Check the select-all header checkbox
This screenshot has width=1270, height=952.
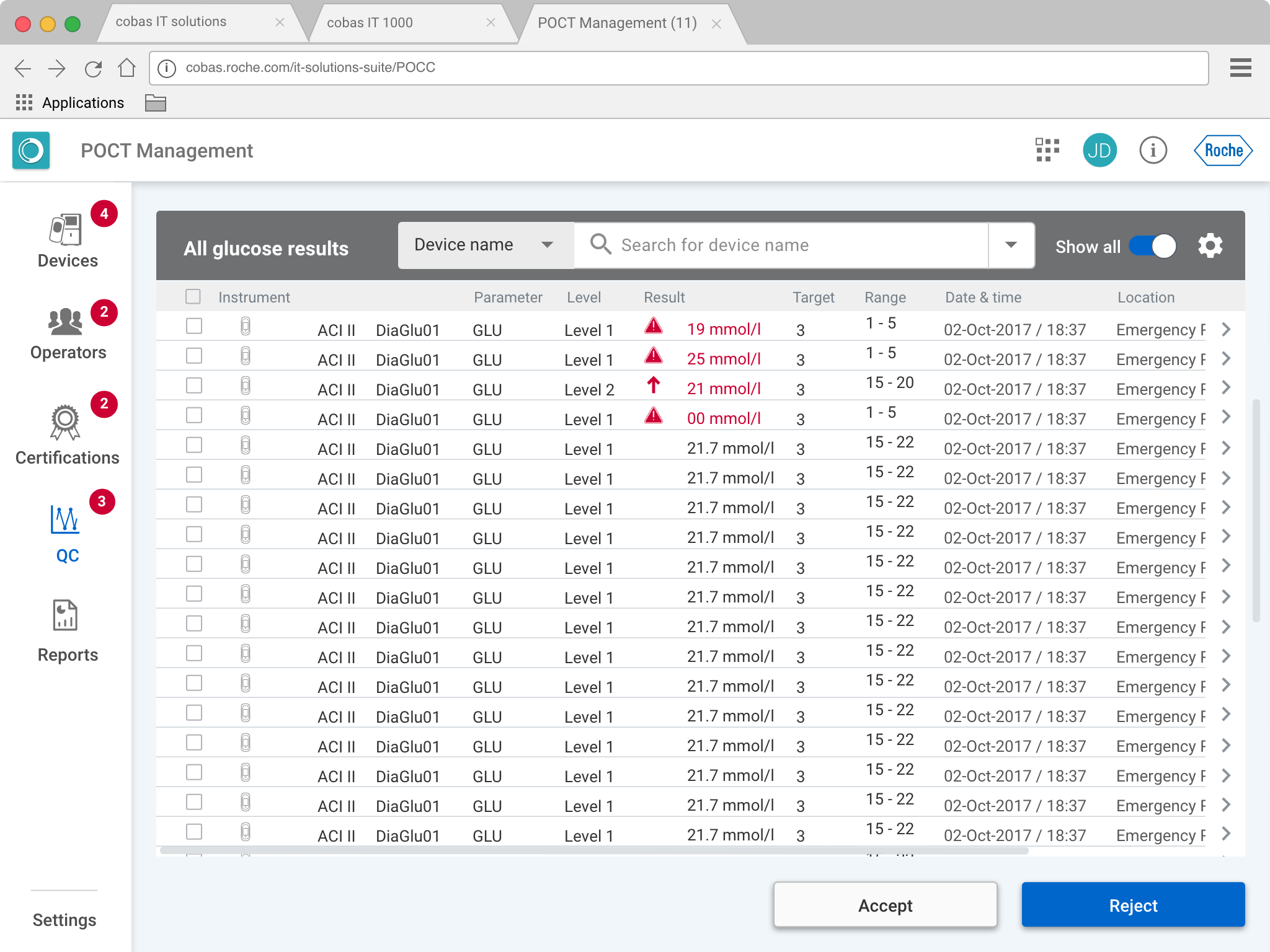click(x=193, y=297)
